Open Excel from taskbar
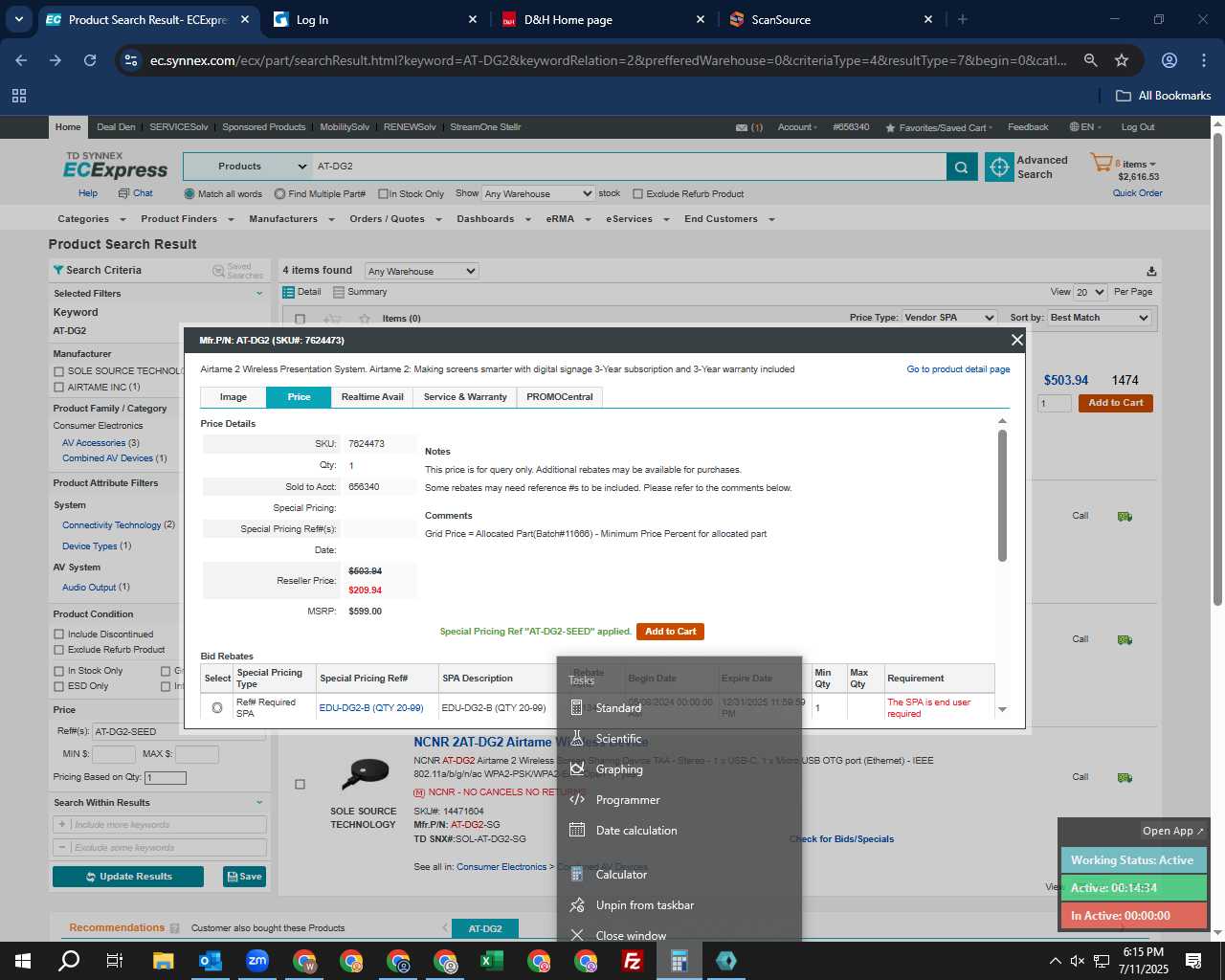This screenshot has height=980, width=1225. coord(492,961)
